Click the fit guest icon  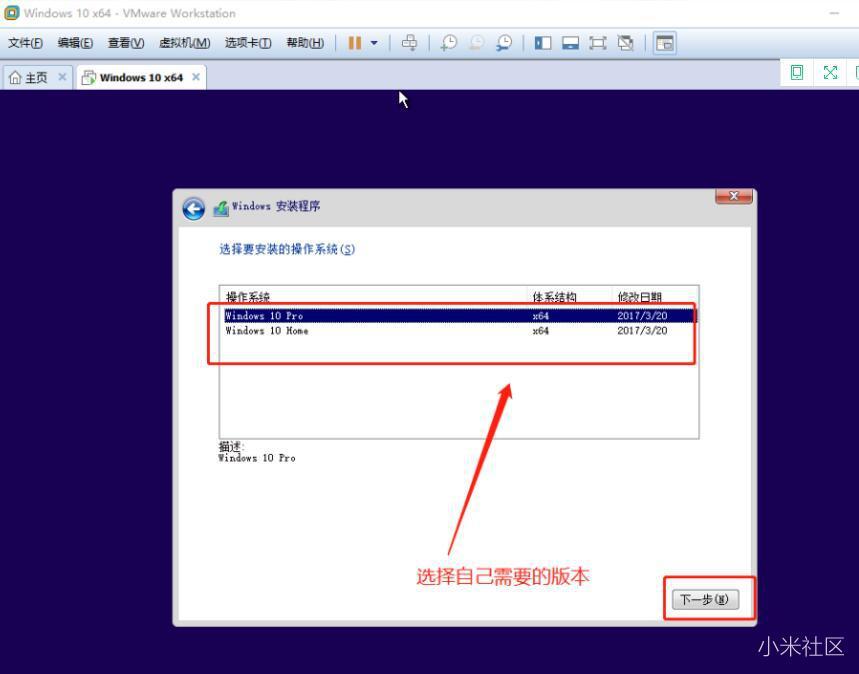coord(797,72)
